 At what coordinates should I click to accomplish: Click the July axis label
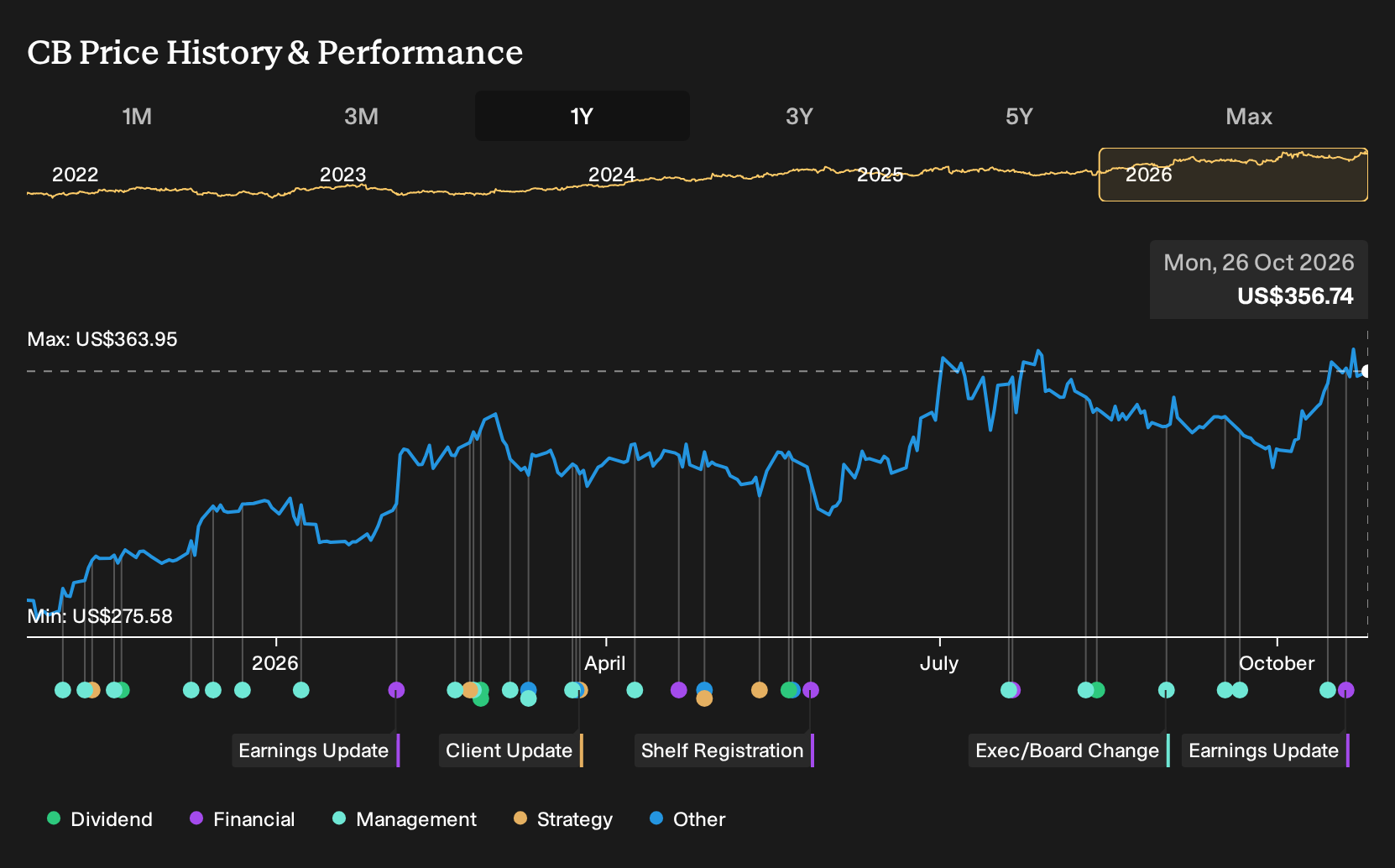coord(939,663)
